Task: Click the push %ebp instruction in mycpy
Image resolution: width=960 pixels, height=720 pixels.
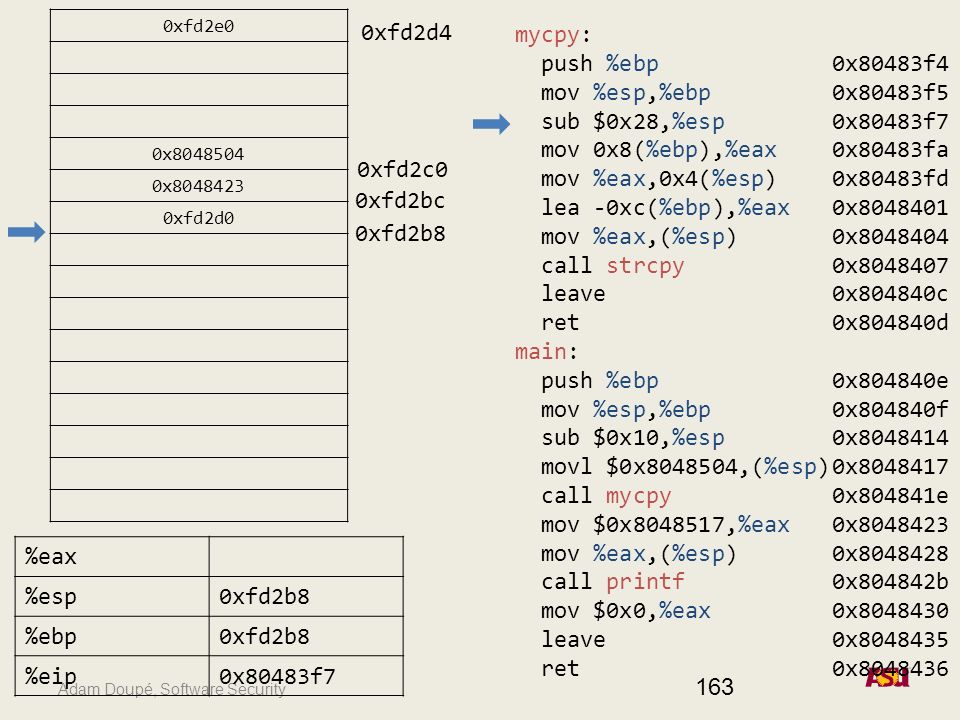Action: click(599, 64)
